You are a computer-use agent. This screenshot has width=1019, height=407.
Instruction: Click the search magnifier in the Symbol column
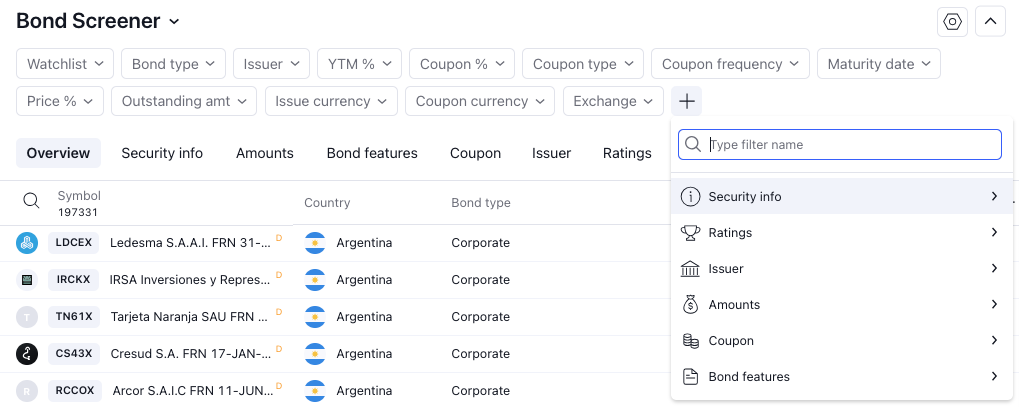point(31,200)
